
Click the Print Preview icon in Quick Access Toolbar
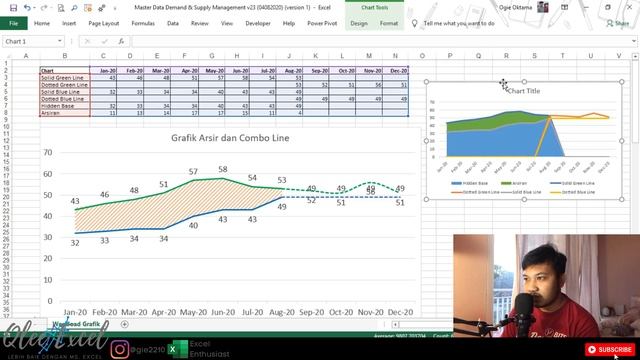click(x=61, y=8)
